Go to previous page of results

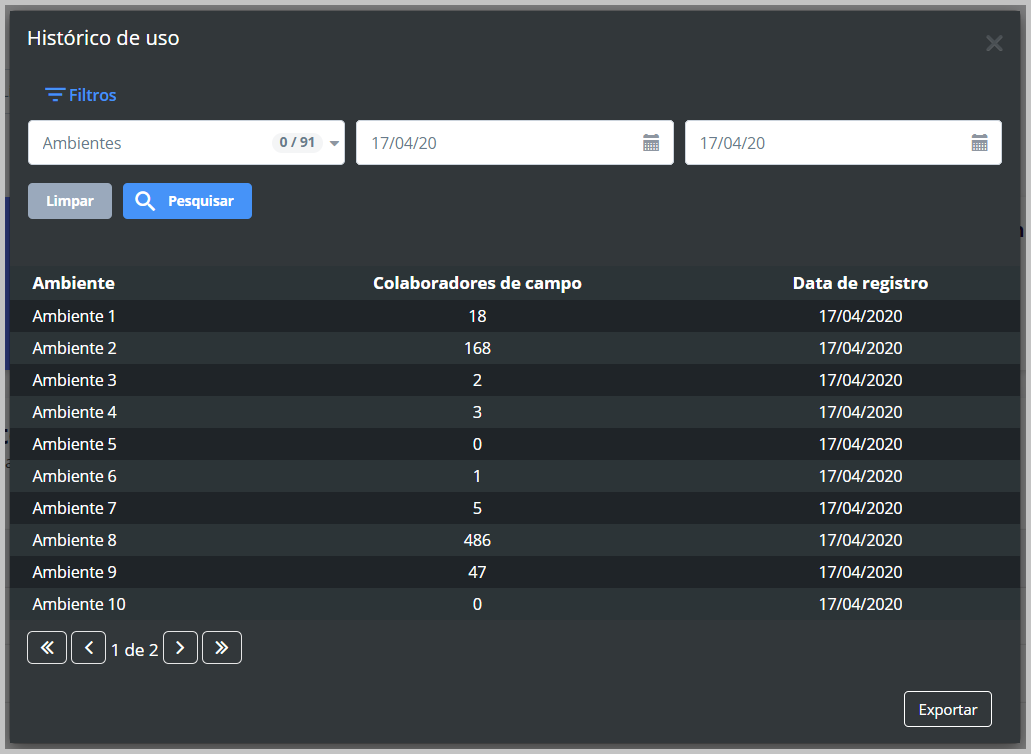[x=88, y=648]
